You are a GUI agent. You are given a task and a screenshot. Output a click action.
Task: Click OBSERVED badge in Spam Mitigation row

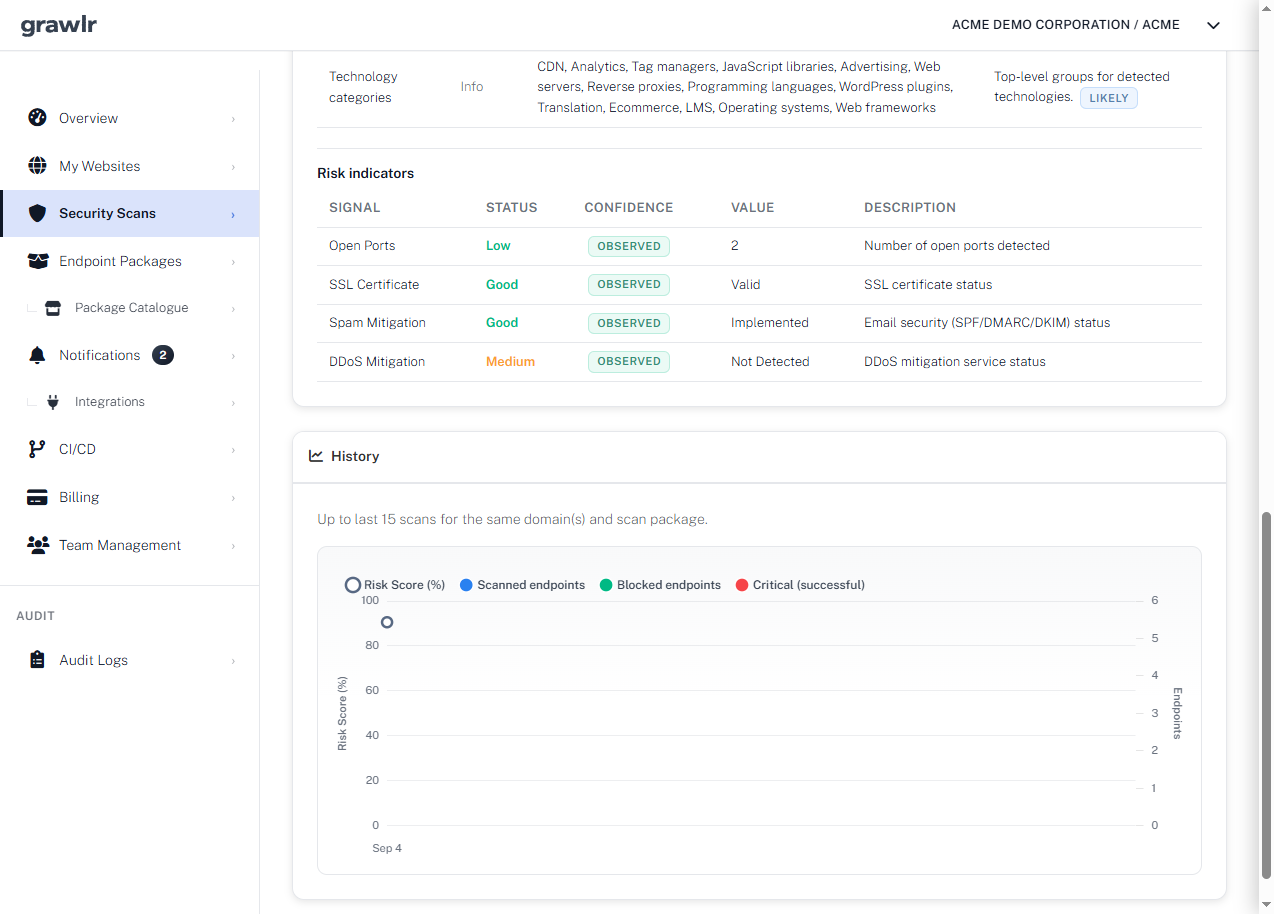pyautogui.click(x=629, y=323)
